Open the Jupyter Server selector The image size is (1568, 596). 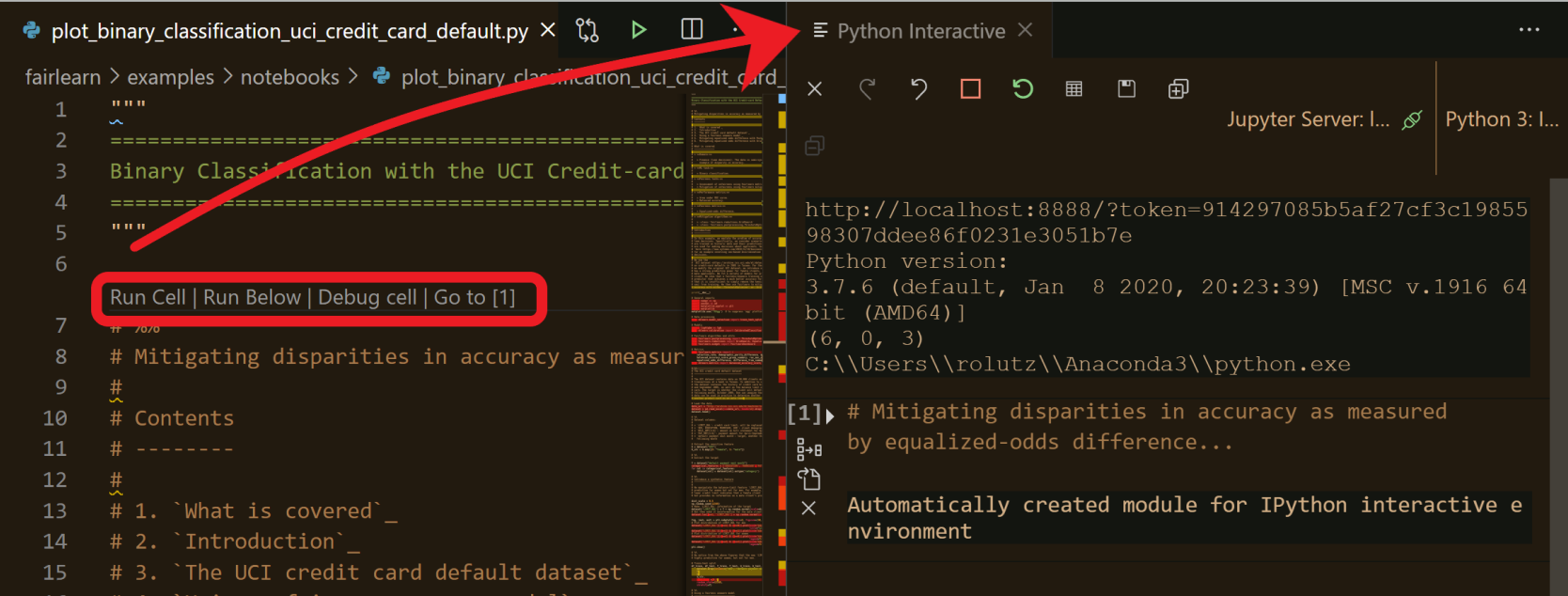tap(1308, 119)
